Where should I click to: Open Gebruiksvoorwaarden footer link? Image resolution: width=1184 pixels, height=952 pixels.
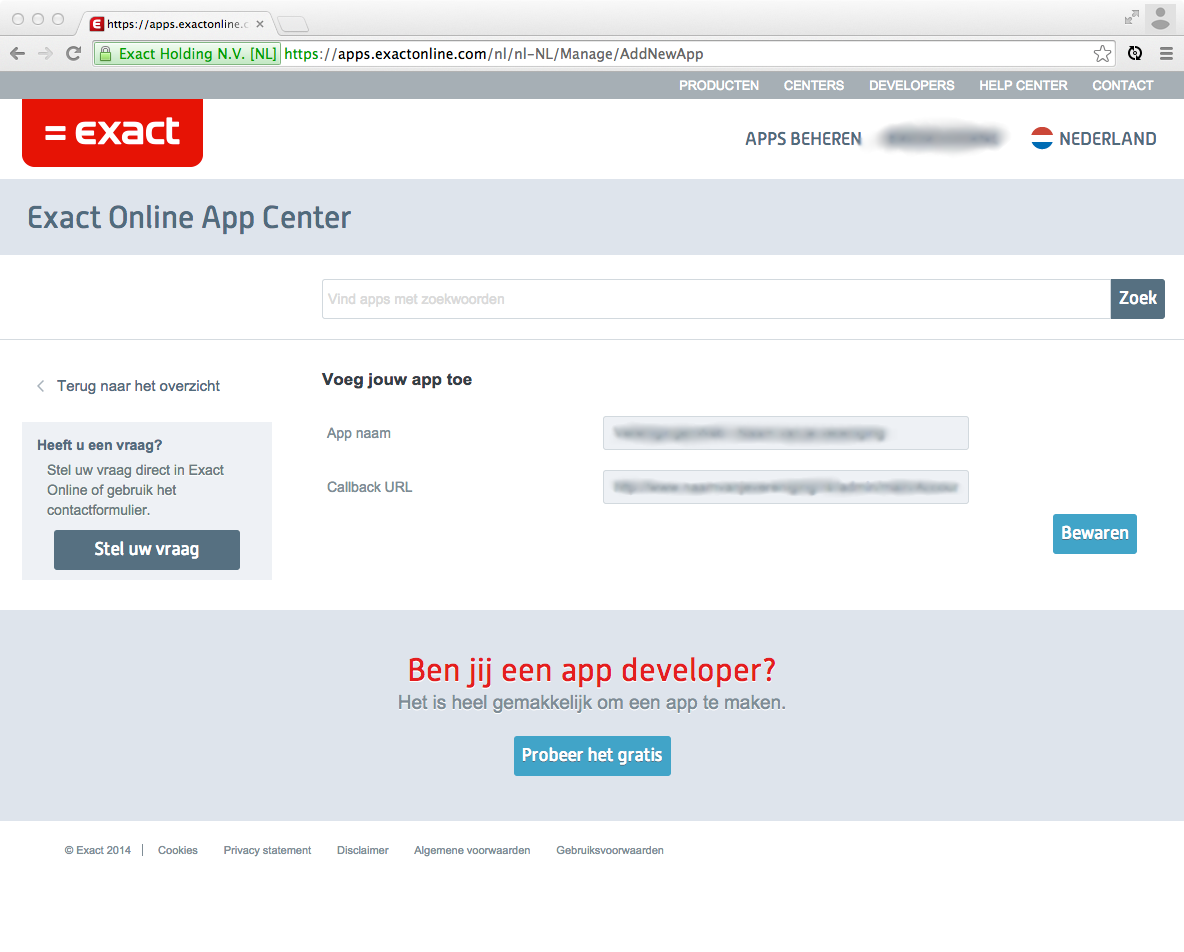[610, 850]
